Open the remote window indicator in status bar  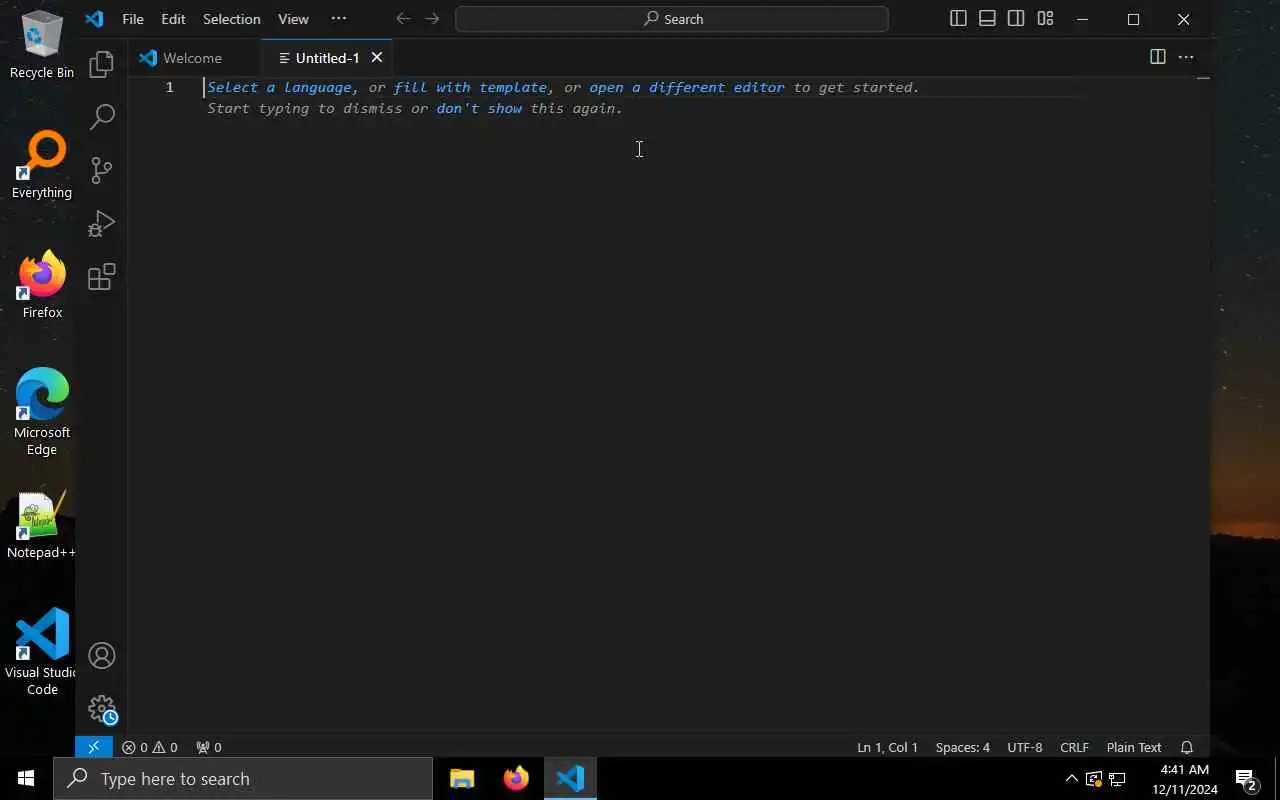point(93,747)
